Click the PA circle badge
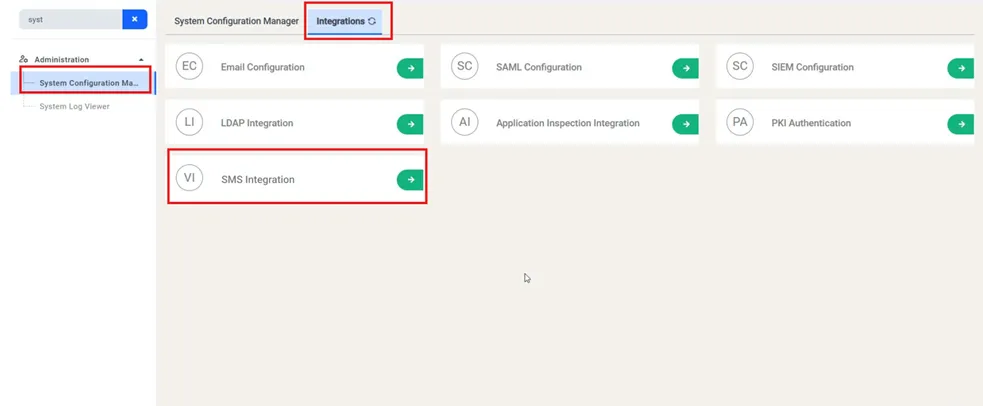 [x=740, y=122]
